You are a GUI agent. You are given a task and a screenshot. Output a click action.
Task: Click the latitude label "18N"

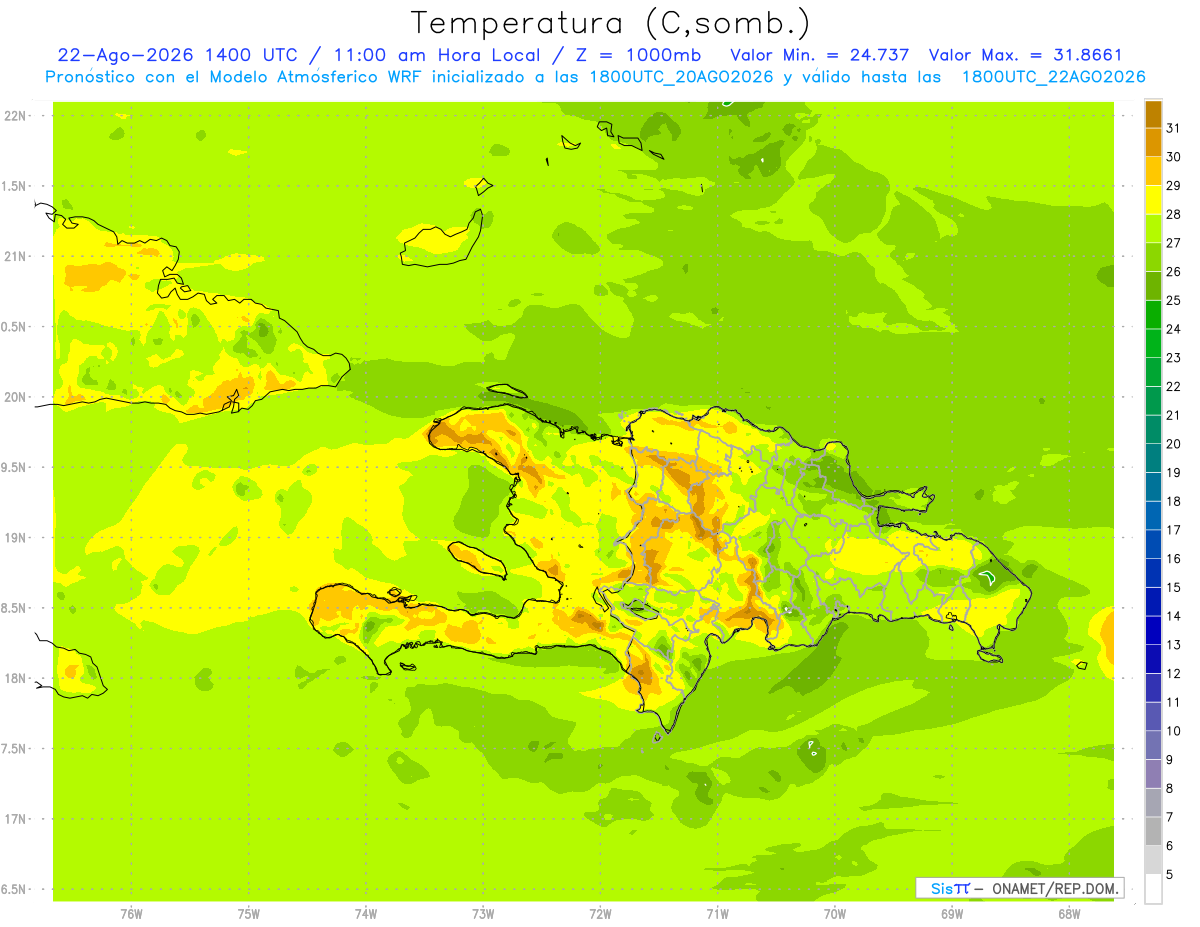coord(17,679)
